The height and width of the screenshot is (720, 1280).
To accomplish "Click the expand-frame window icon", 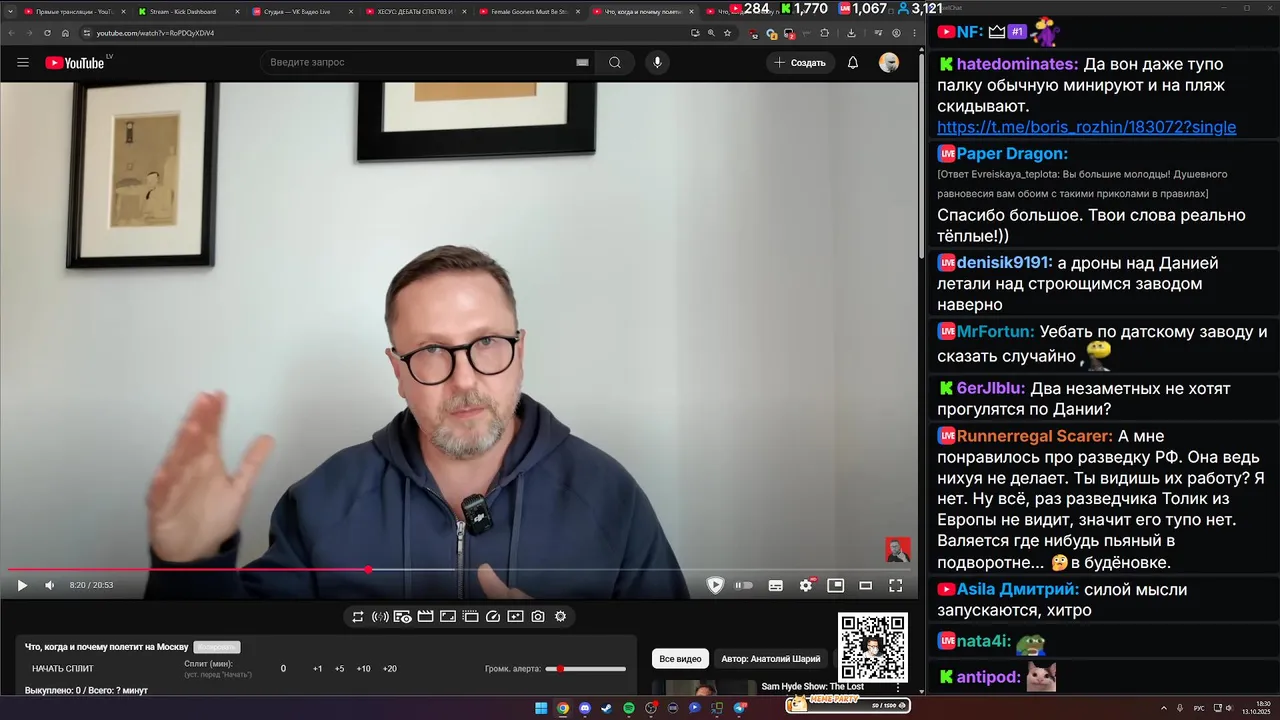I will [x=448, y=616].
